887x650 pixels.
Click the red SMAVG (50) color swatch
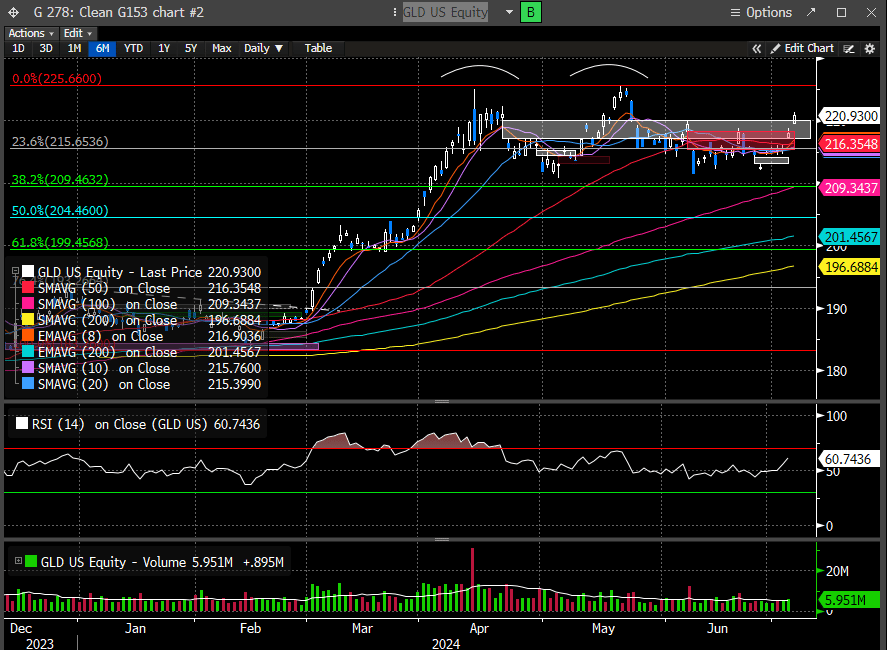(28, 288)
